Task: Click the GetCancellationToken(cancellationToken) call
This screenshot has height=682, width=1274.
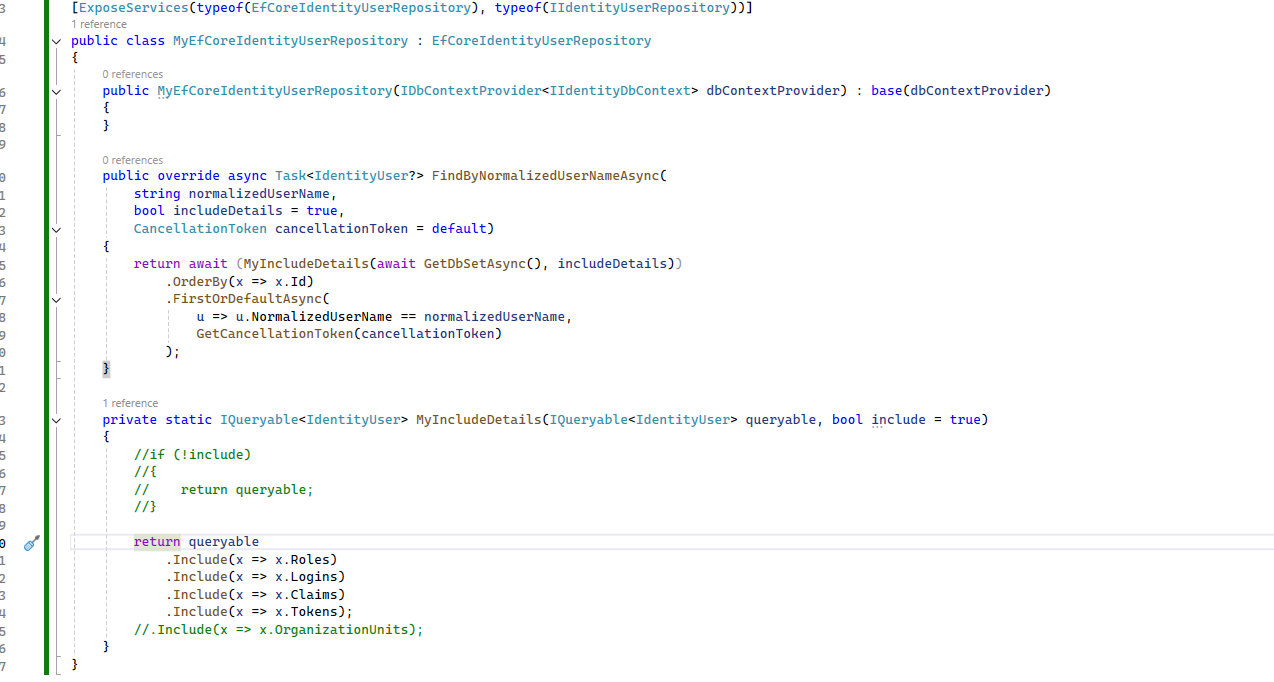Action: pyautogui.click(x=349, y=334)
